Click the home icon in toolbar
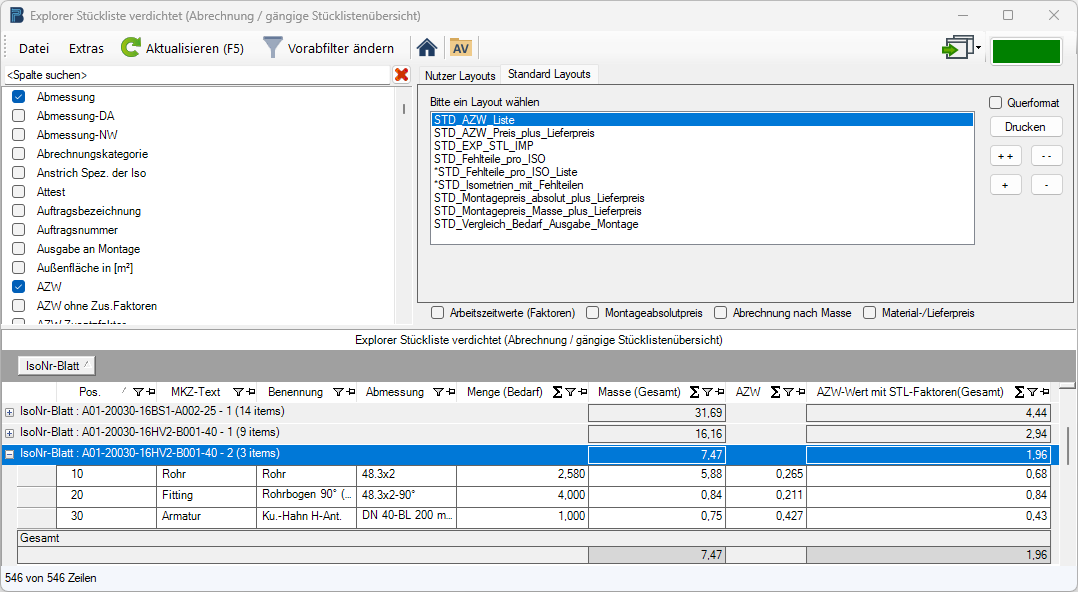1078x592 pixels. pyautogui.click(x=427, y=48)
